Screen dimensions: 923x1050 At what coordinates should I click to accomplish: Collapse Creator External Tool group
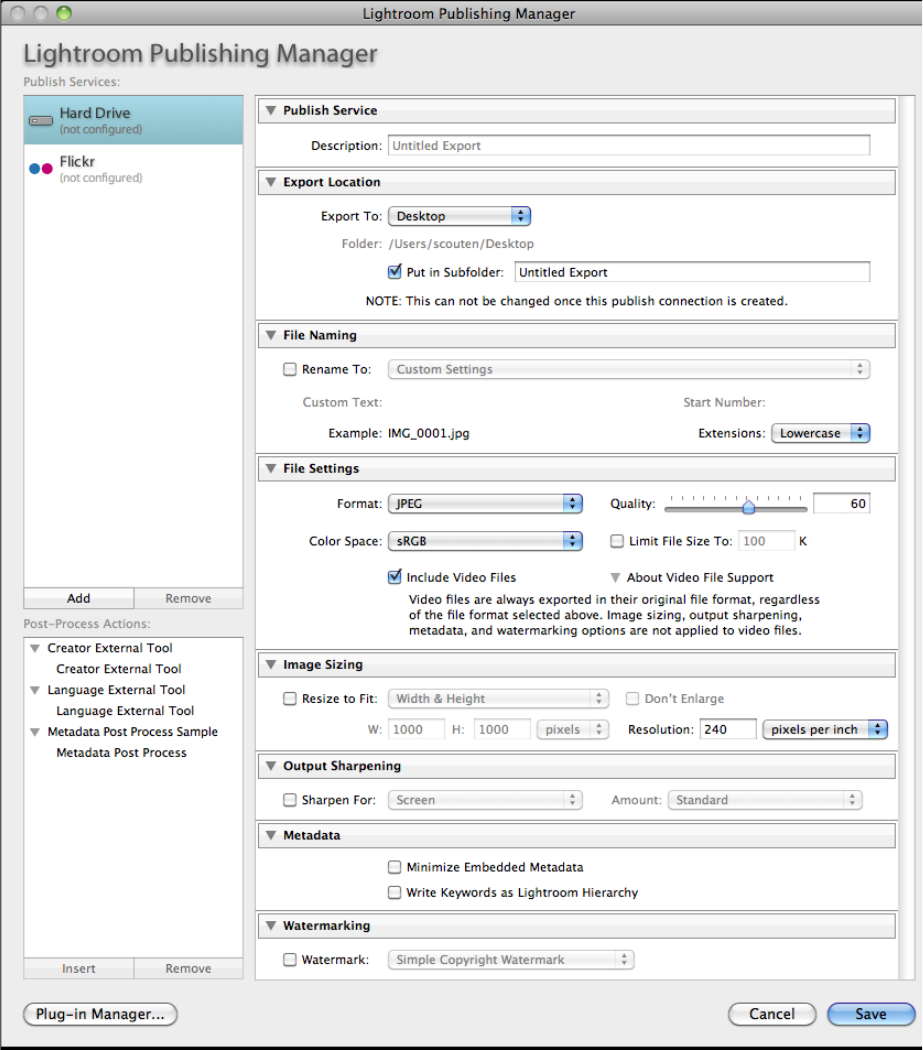click(x=35, y=648)
